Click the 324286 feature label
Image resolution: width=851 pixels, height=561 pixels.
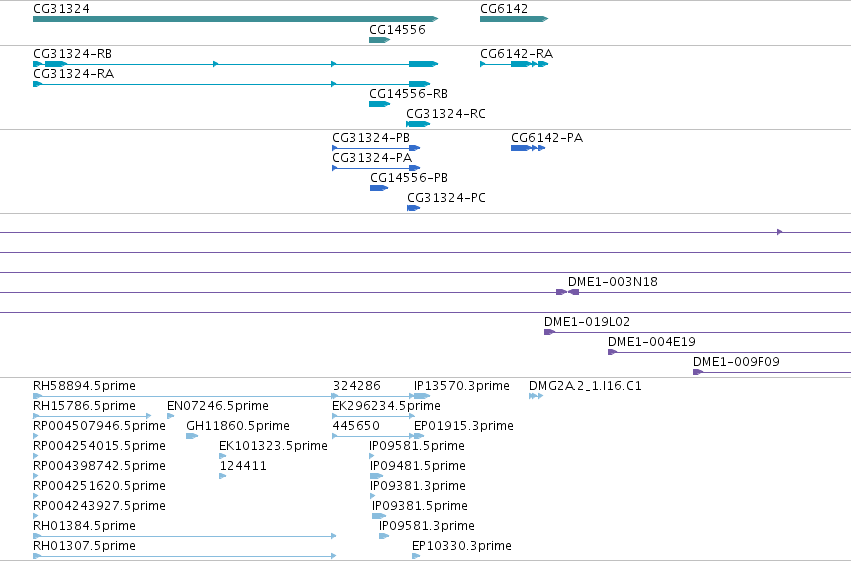click(x=356, y=386)
